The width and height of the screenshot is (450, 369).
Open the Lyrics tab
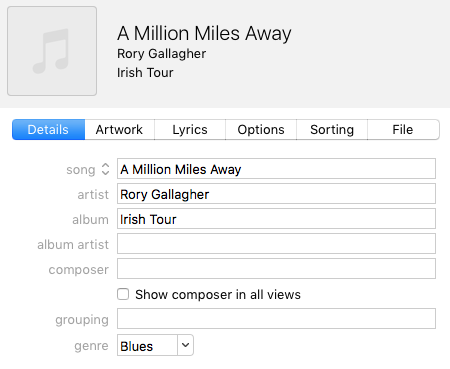[x=190, y=130]
